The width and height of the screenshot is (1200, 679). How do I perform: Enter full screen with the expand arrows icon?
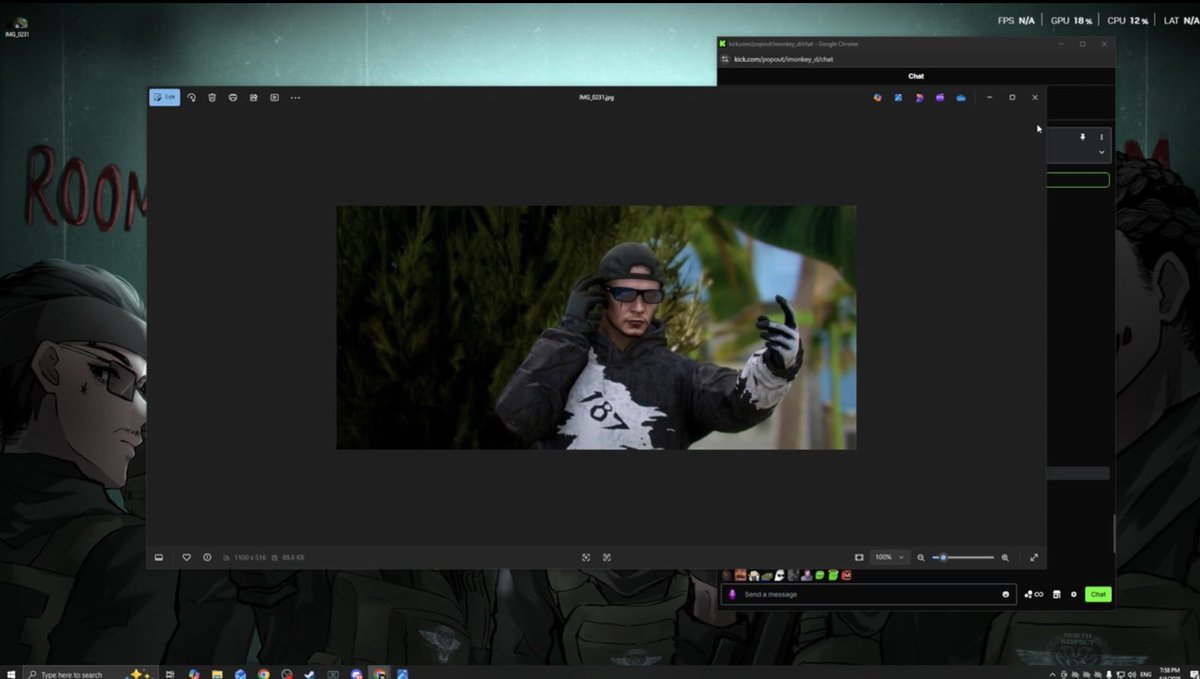coord(1034,557)
